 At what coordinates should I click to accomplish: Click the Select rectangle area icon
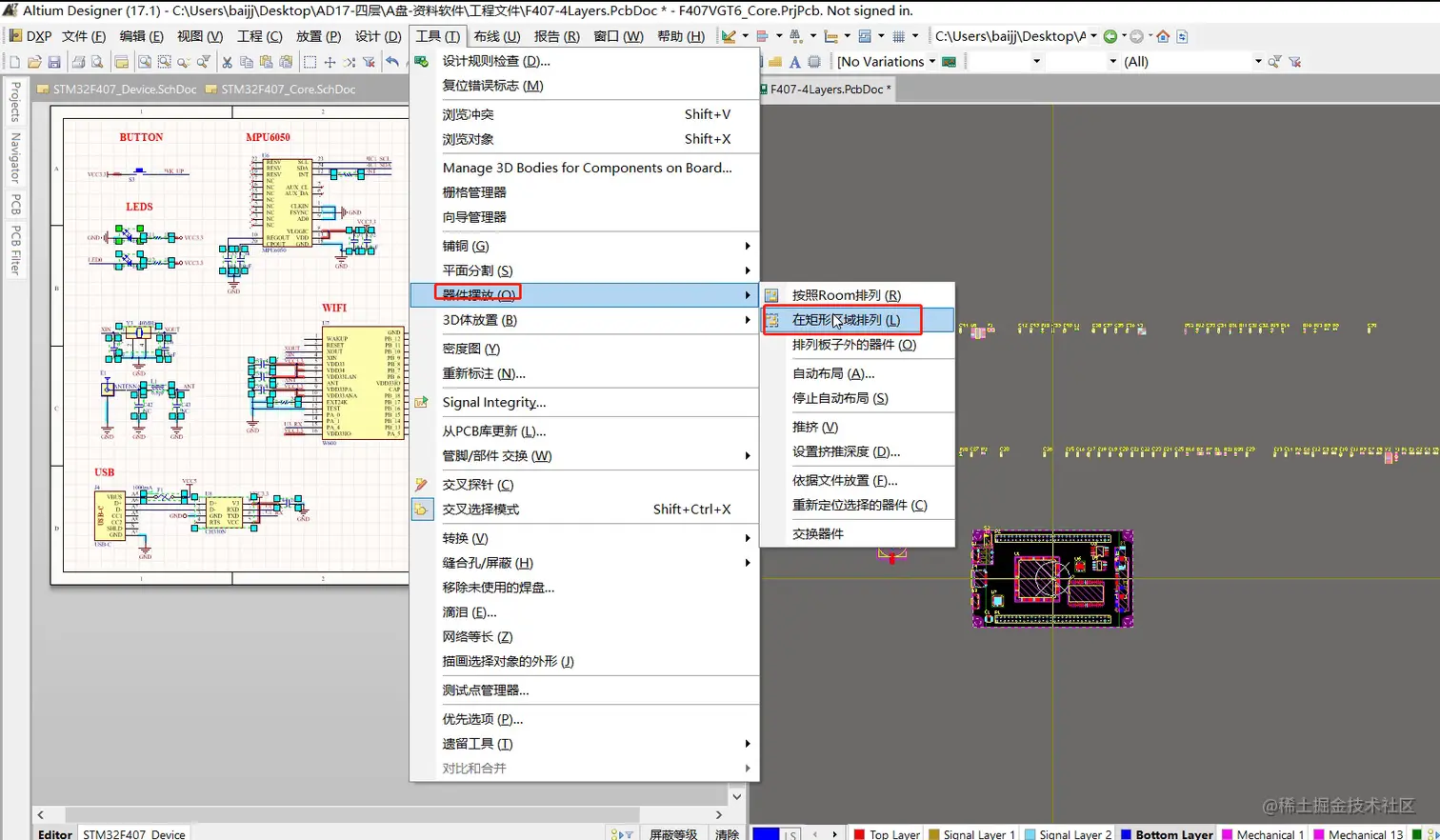click(x=310, y=62)
